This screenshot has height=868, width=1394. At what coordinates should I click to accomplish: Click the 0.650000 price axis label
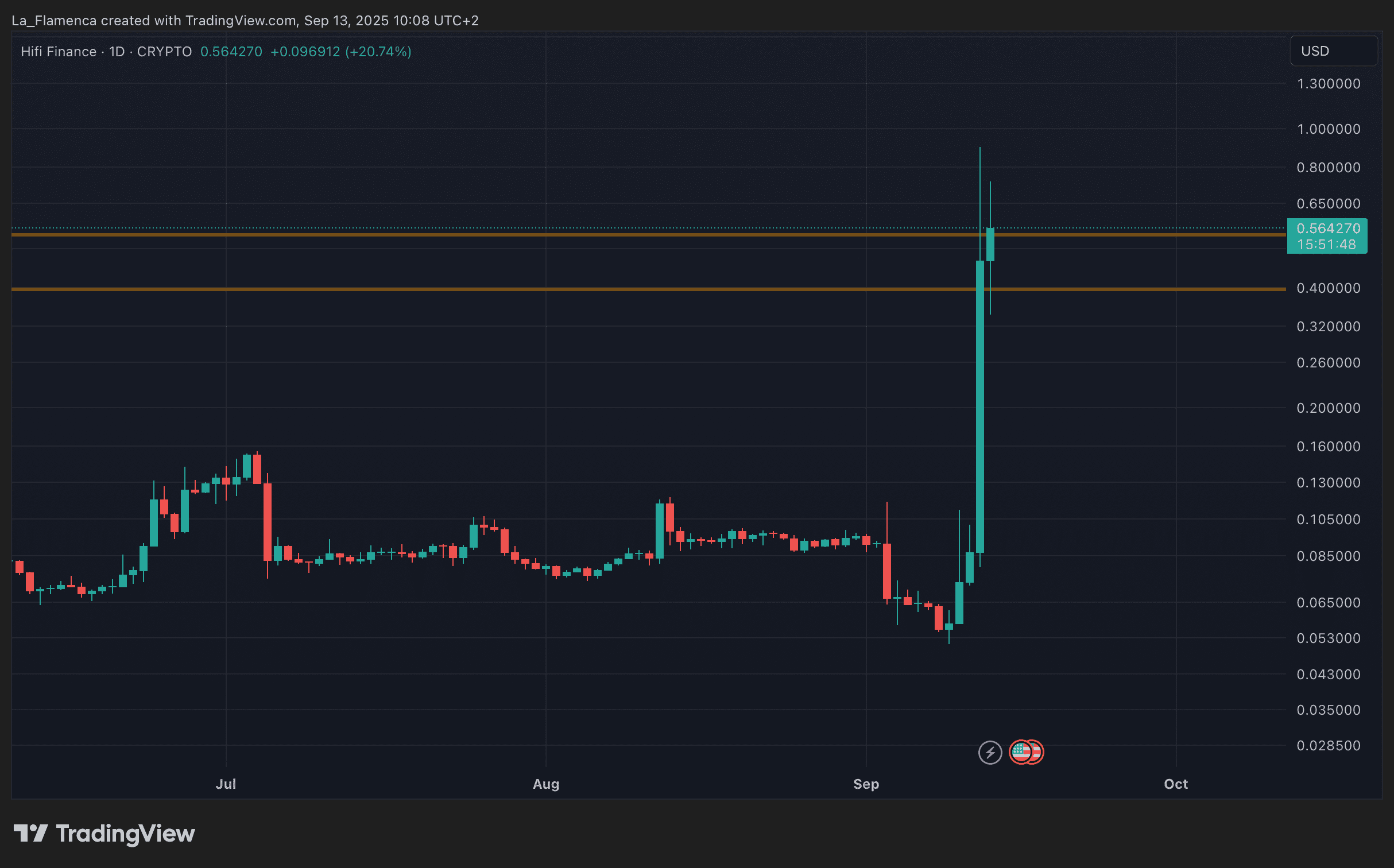[1329, 204]
